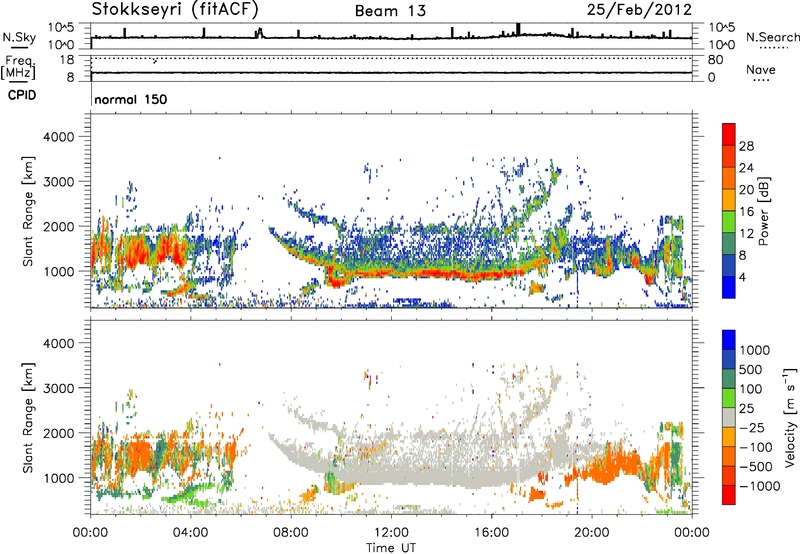Select the "04:00" time tick label
This screenshot has height=554, width=800.
(190, 533)
